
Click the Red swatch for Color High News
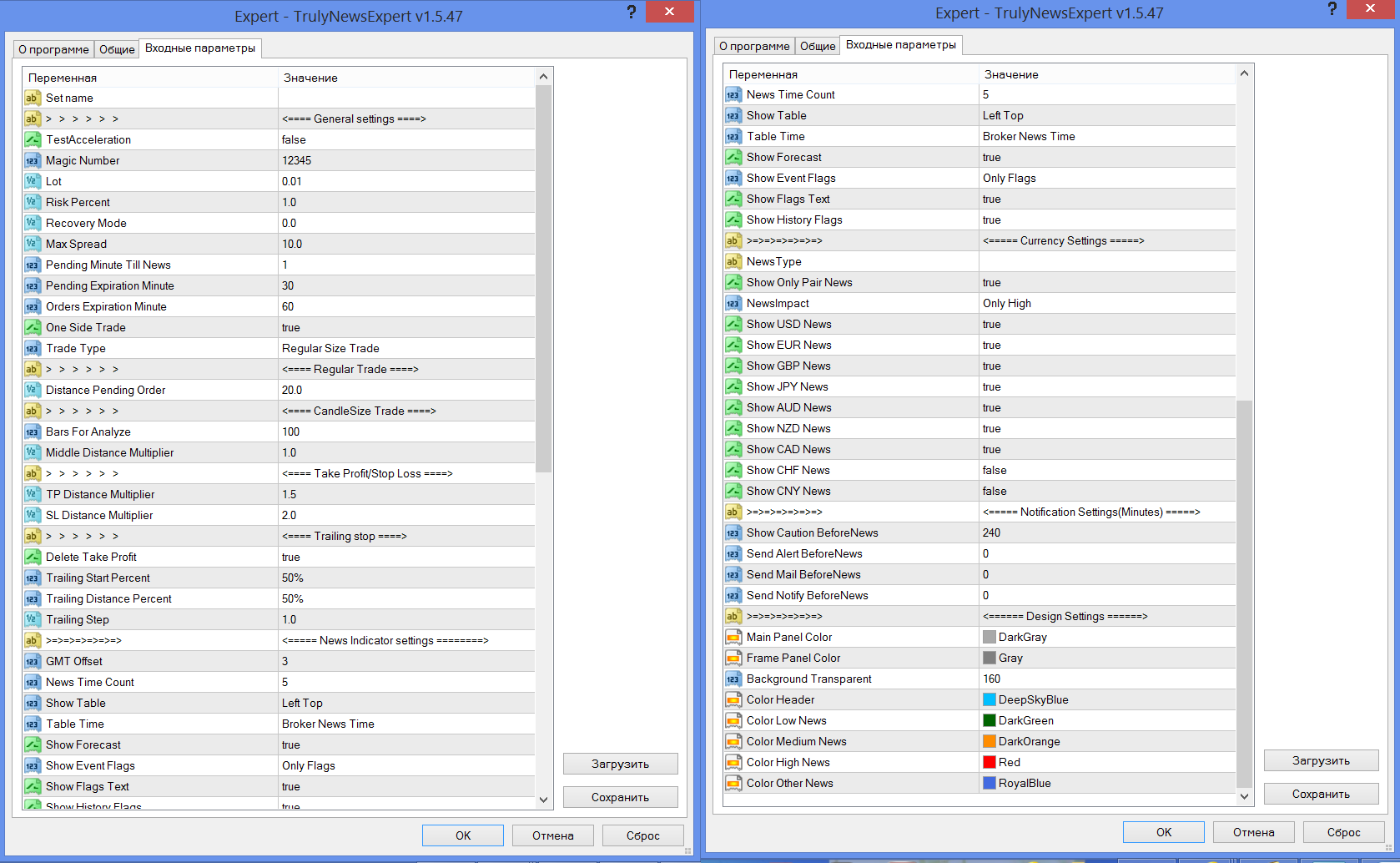coord(990,762)
